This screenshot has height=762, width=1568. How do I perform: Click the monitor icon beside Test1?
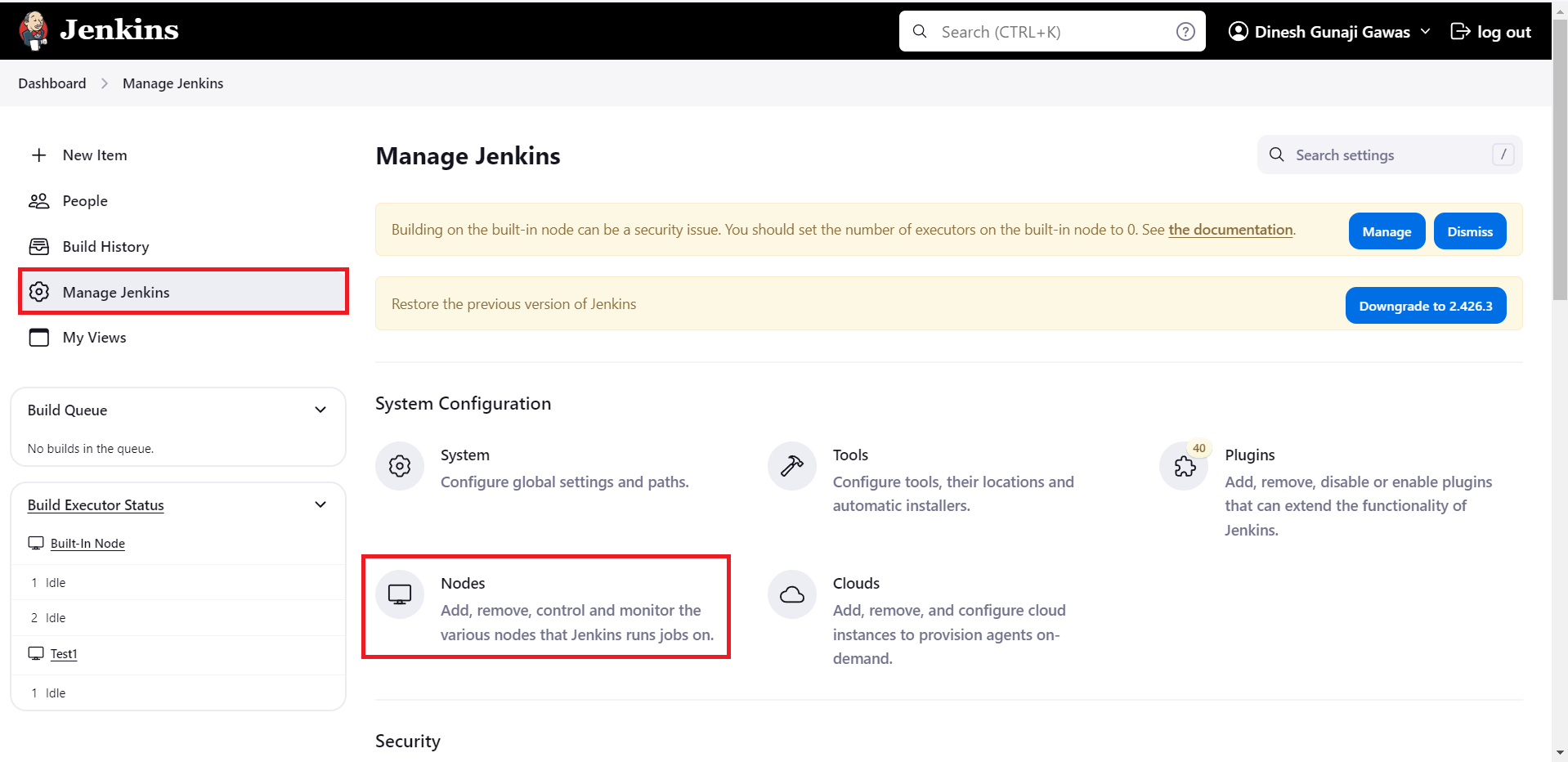pos(36,653)
